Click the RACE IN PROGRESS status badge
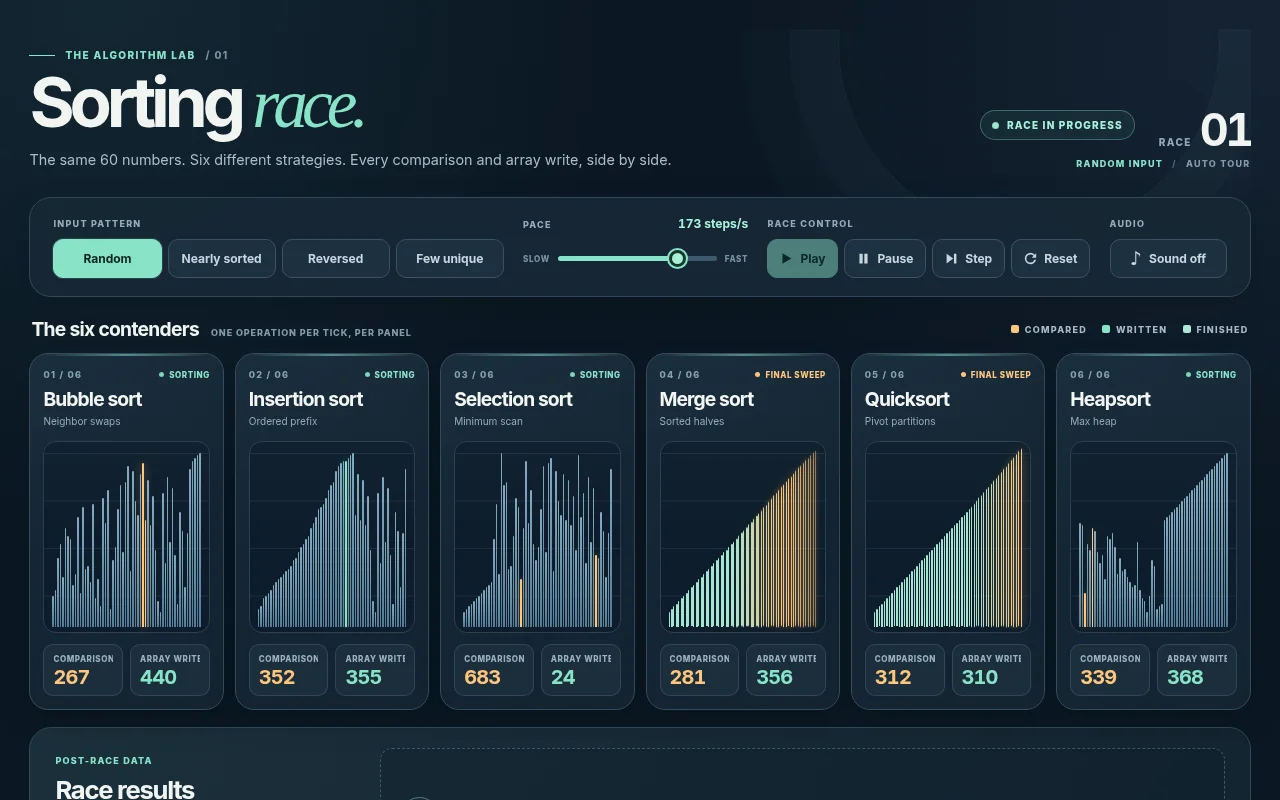Image resolution: width=1280 pixels, height=800 pixels. pyautogui.click(x=1057, y=125)
